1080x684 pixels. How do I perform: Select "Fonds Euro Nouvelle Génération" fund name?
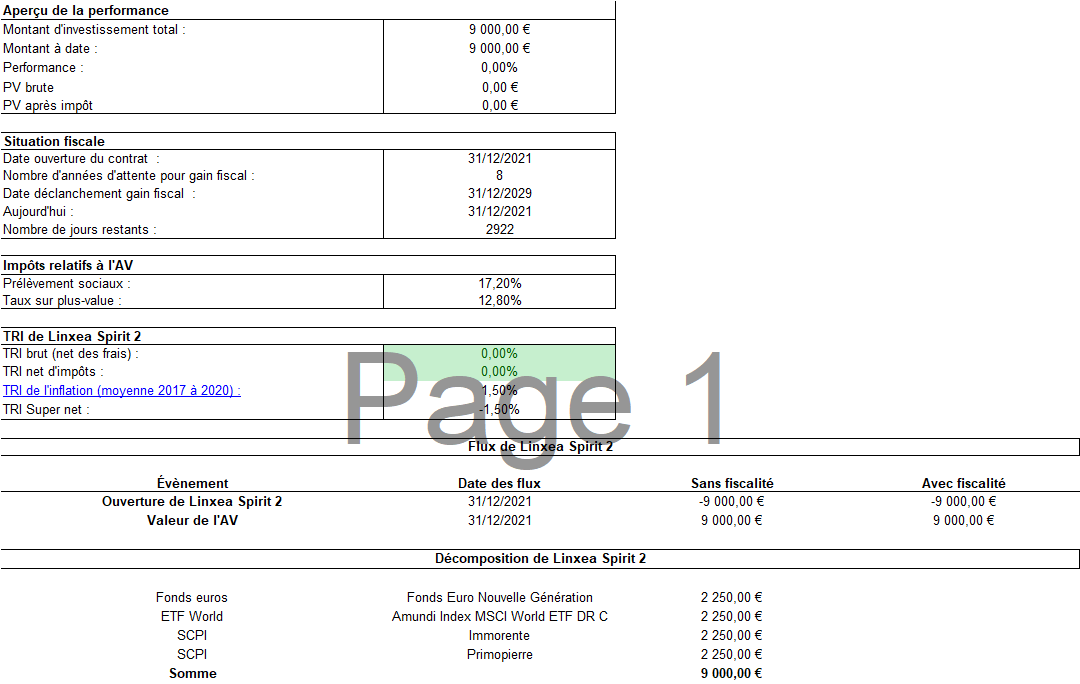coord(499,598)
